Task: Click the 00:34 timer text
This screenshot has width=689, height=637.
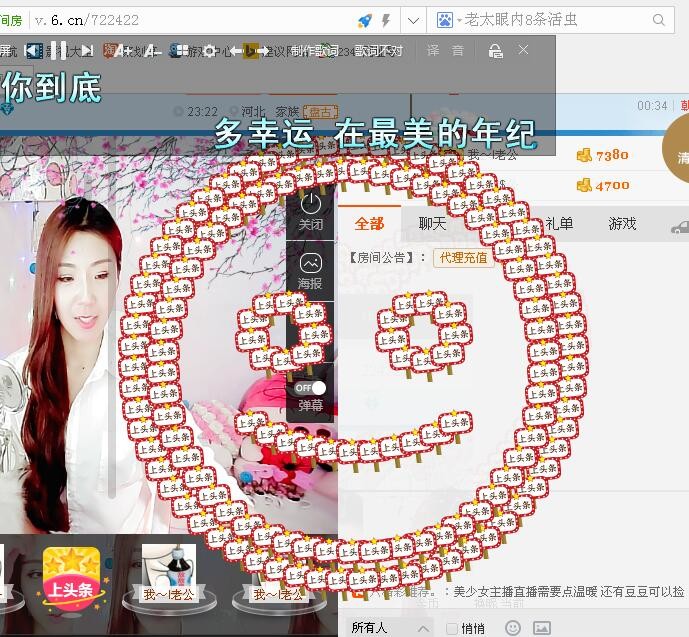Action: [652, 105]
